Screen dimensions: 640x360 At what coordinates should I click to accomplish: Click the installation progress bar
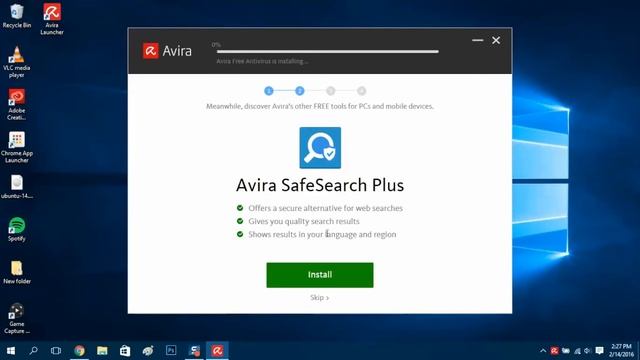click(328, 51)
